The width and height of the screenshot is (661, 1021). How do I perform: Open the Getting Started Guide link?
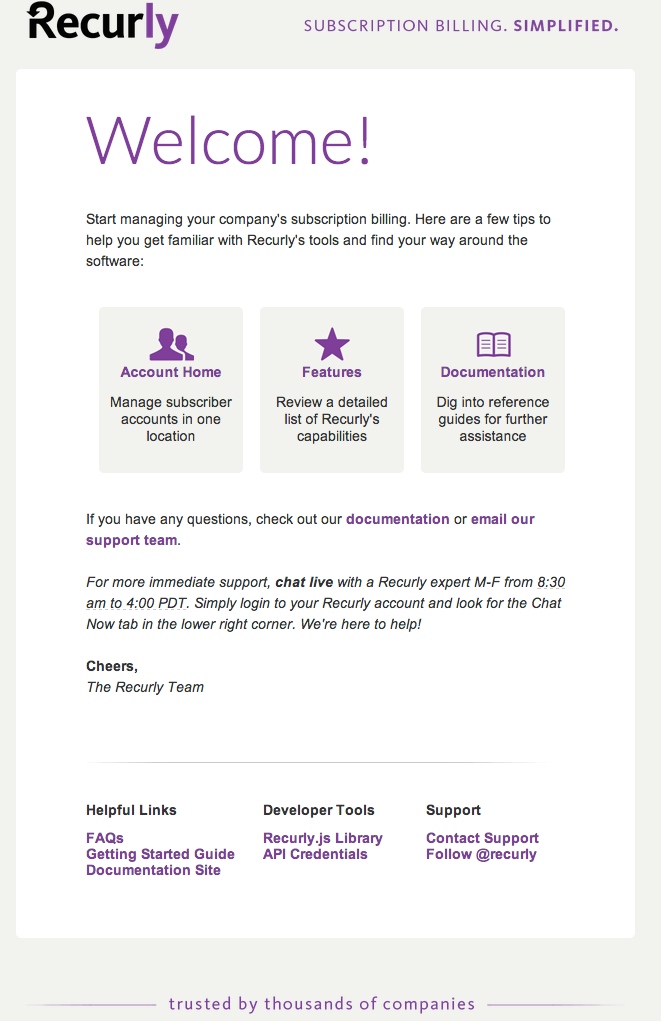pos(160,854)
